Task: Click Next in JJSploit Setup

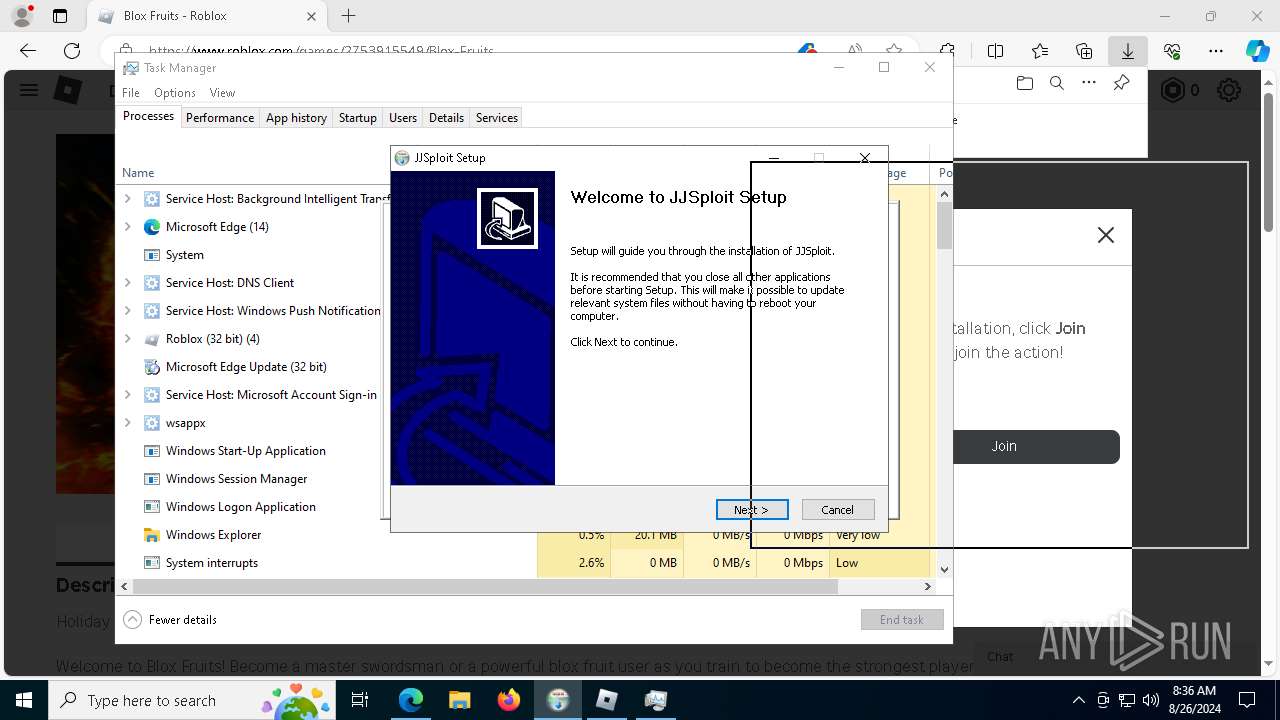Action: (x=752, y=510)
